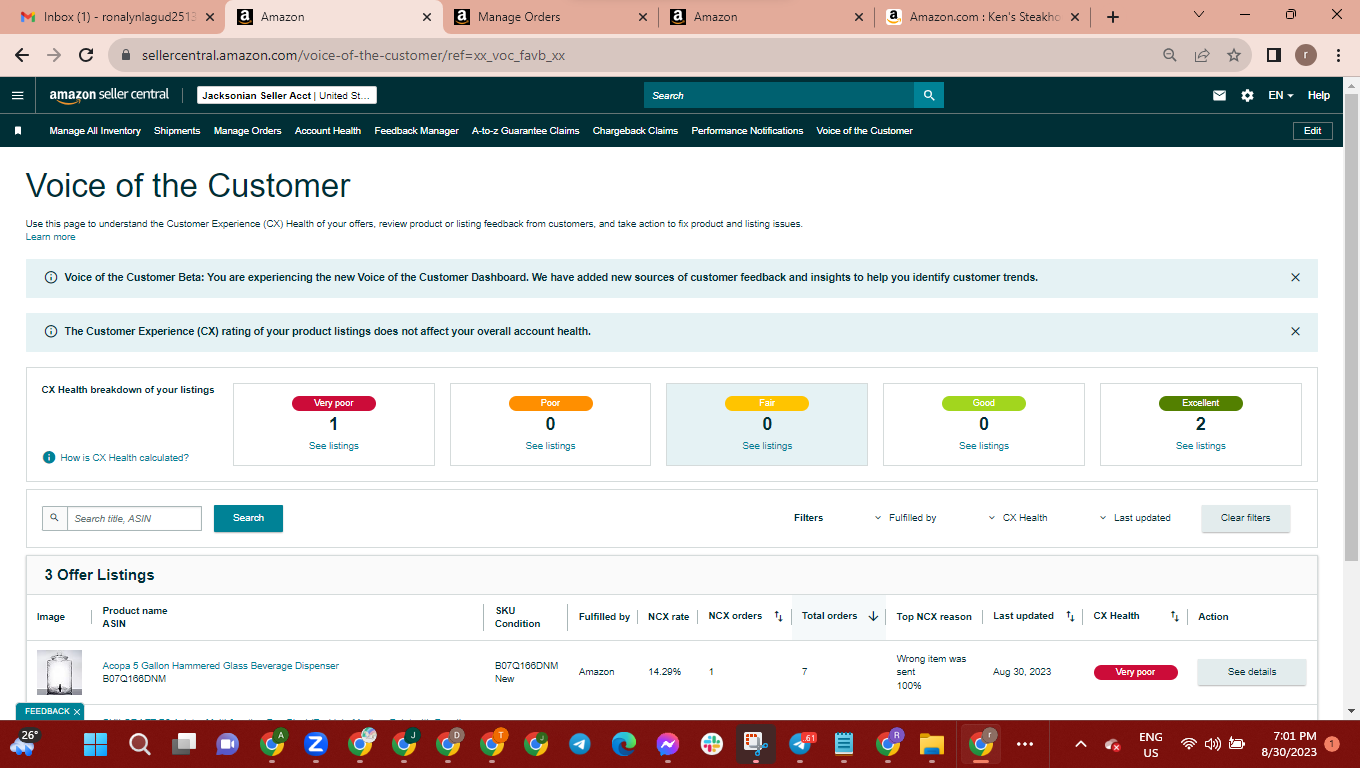Open the Chrome profile avatar
This screenshot has height=768, width=1360.
(x=1306, y=56)
